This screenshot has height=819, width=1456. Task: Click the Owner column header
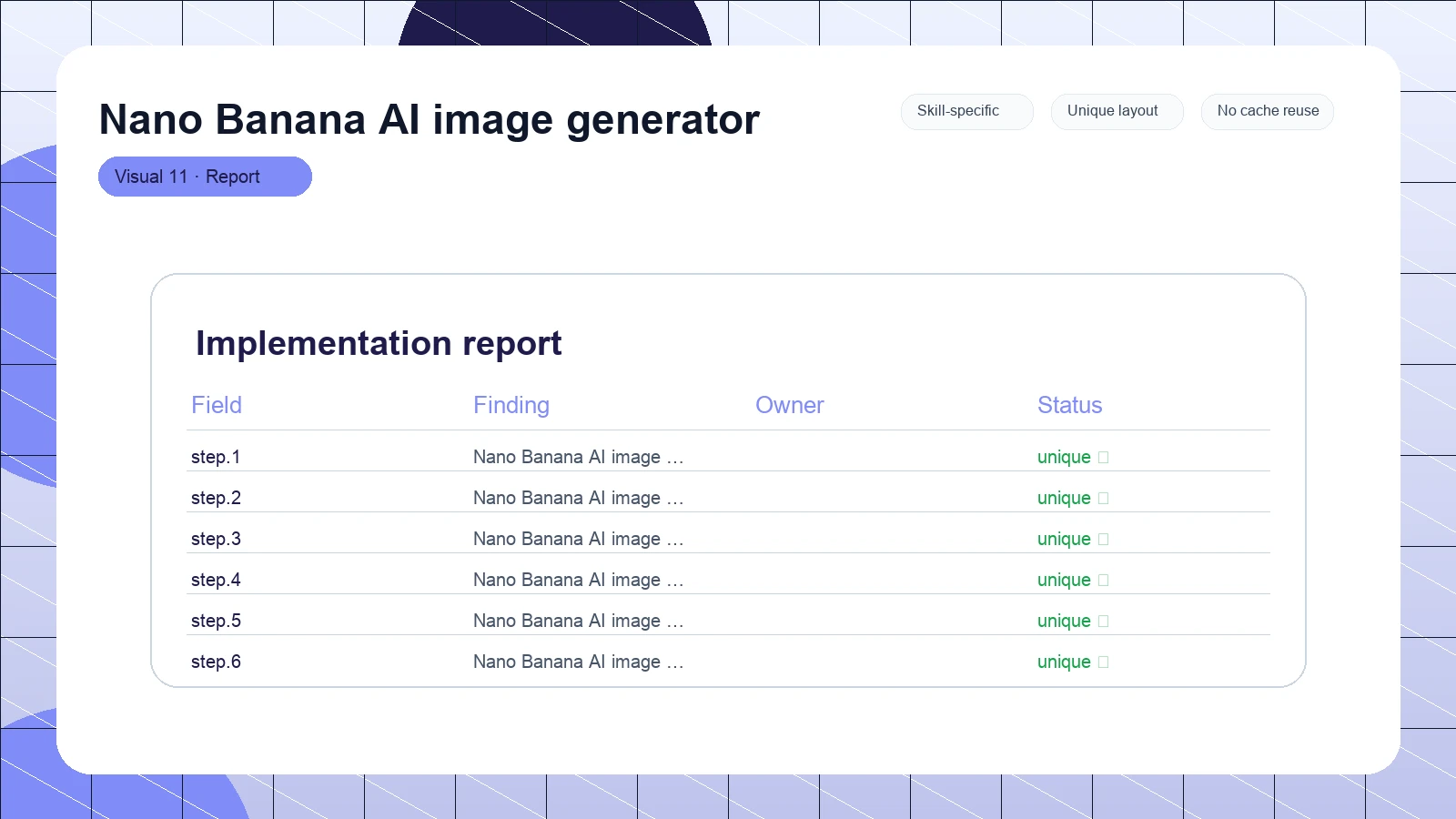(789, 405)
